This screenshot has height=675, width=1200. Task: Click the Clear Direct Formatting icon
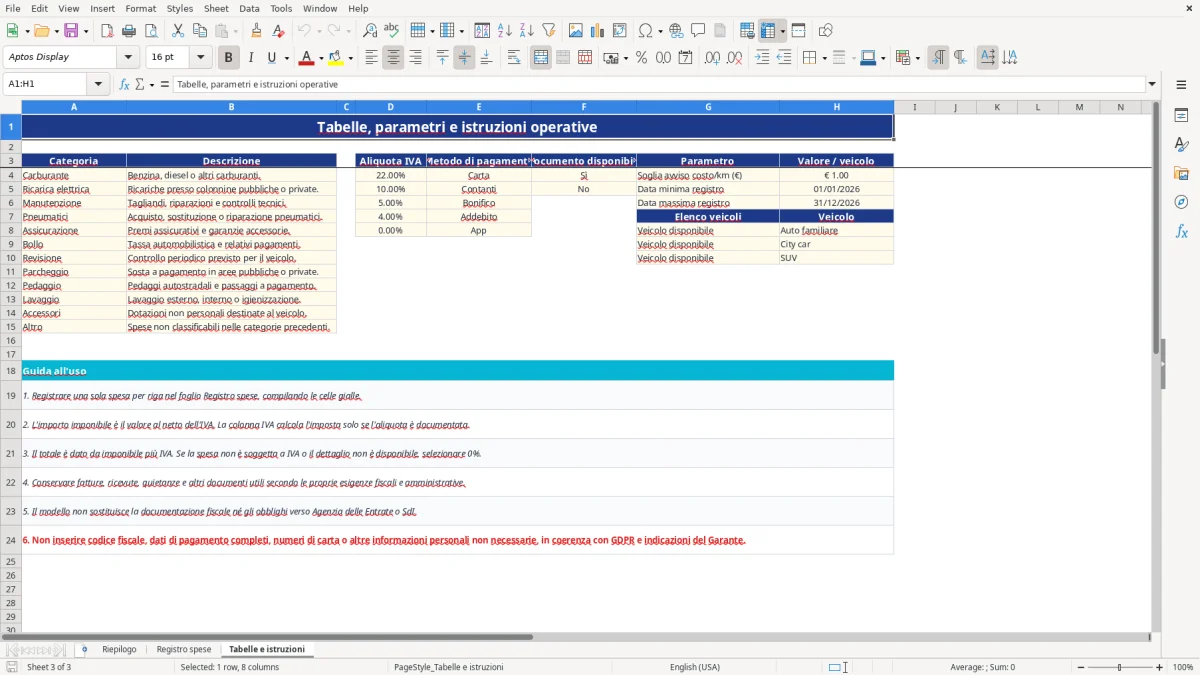[x=278, y=31]
